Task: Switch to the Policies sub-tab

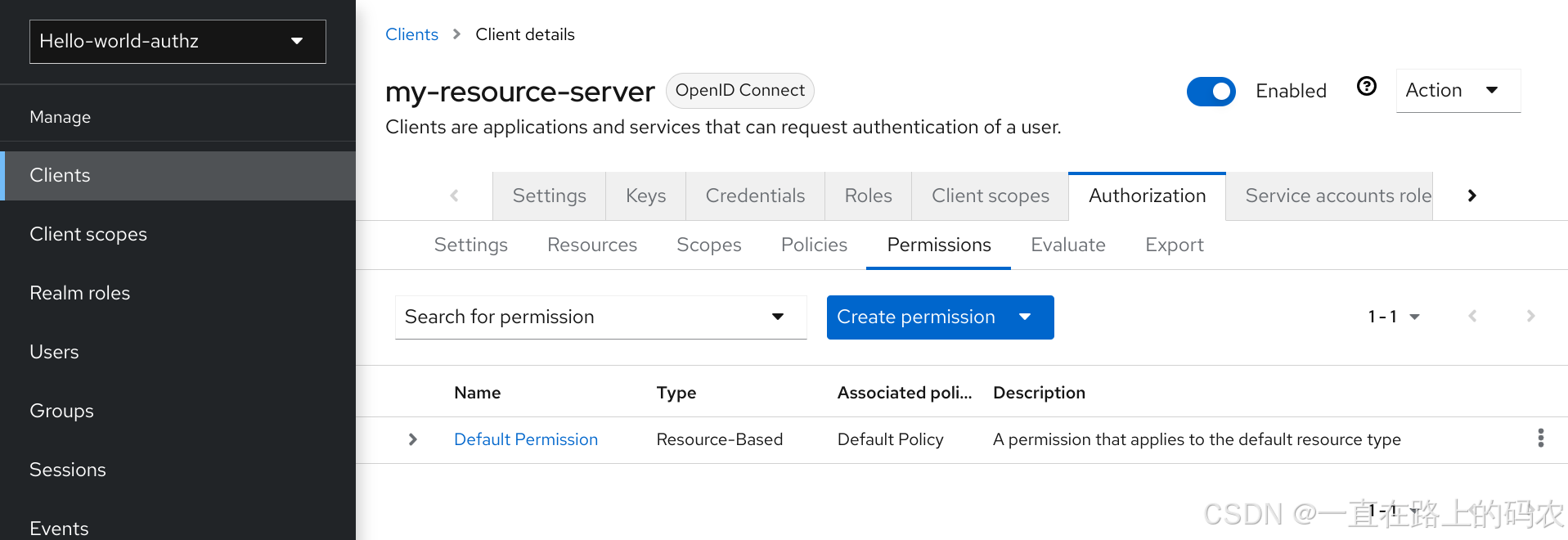Action: pyautogui.click(x=813, y=245)
